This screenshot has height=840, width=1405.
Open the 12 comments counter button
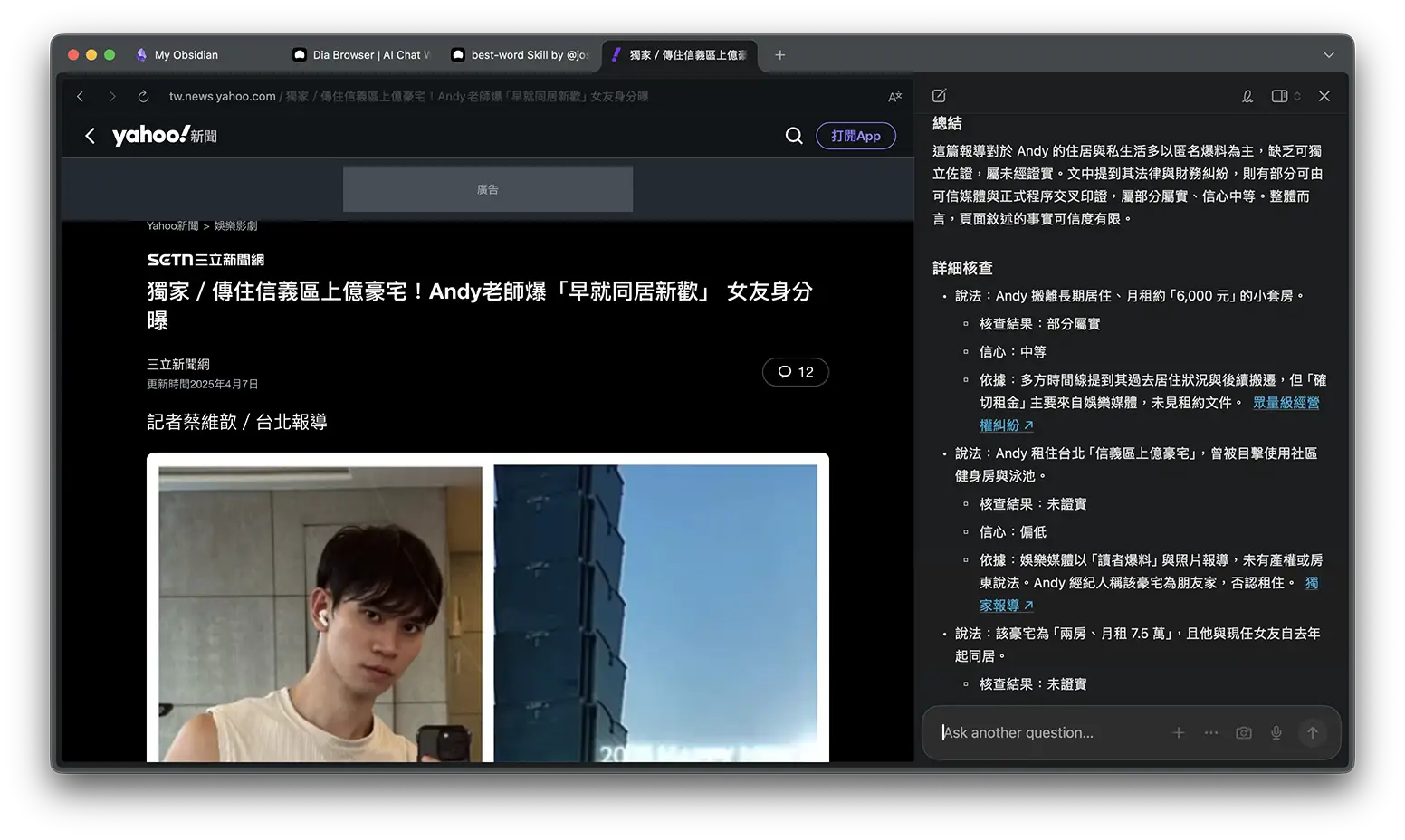(x=795, y=372)
